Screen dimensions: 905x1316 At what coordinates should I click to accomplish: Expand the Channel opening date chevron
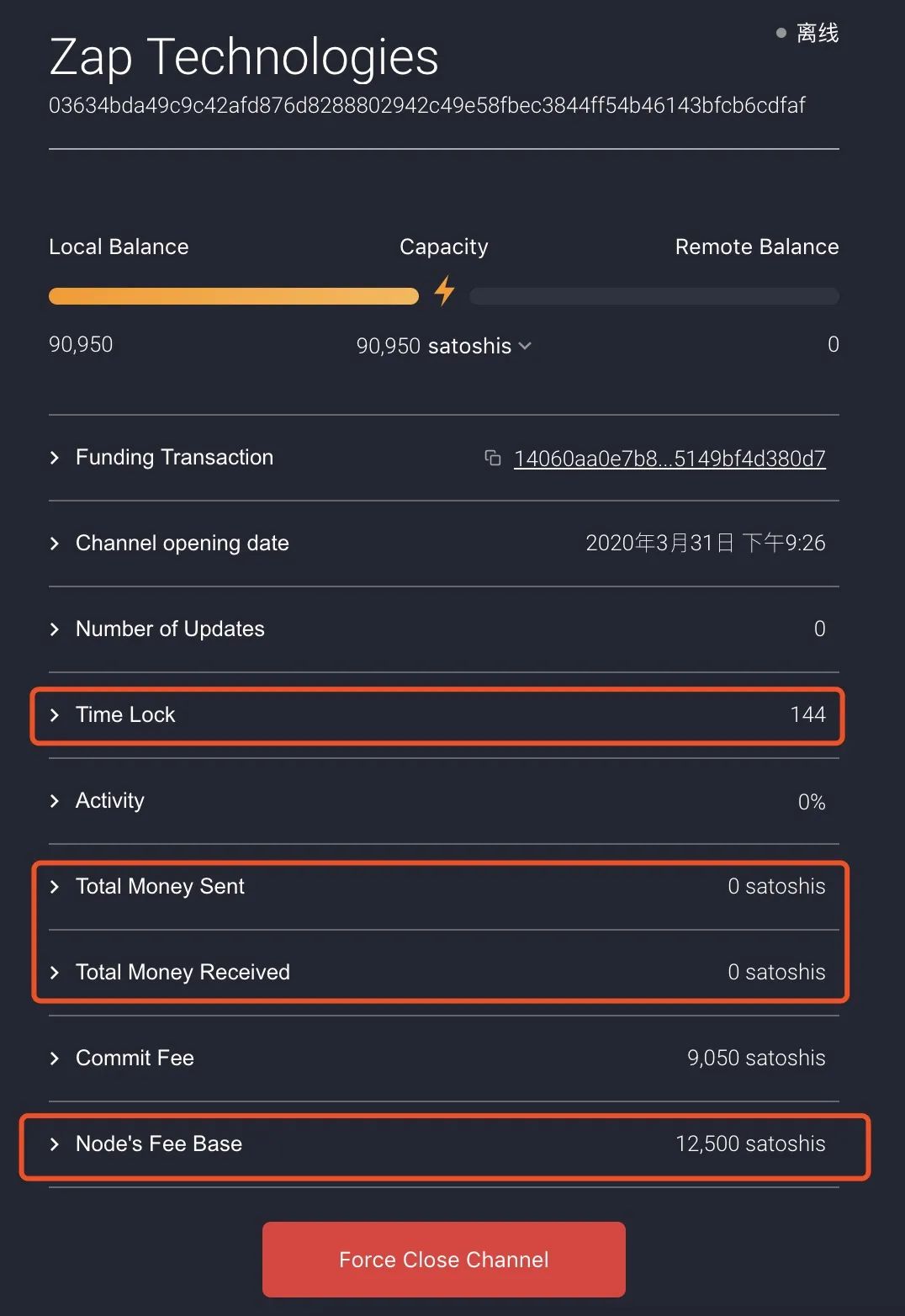(x=55, y=544)
